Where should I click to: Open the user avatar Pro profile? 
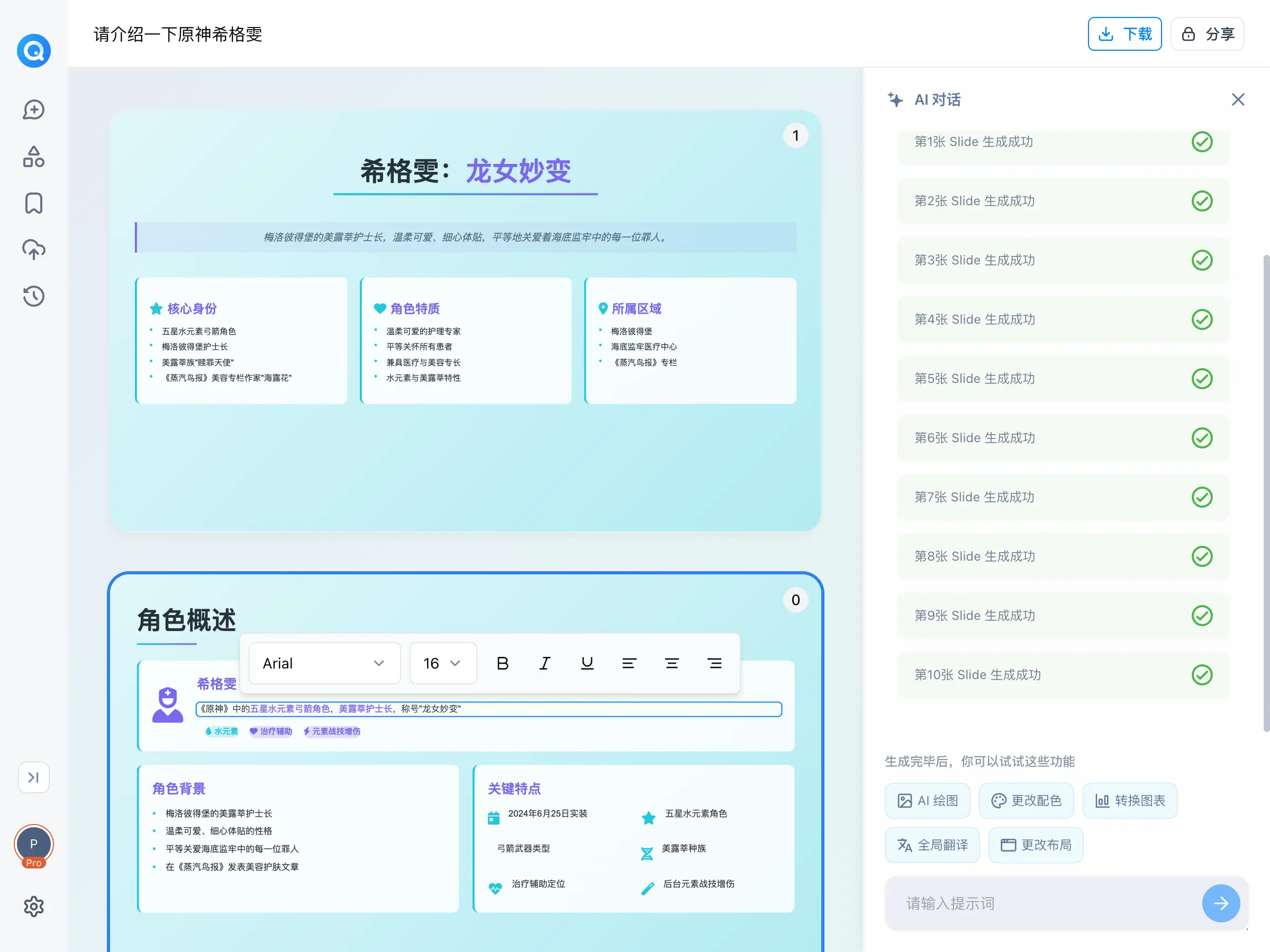pos(34,846)
